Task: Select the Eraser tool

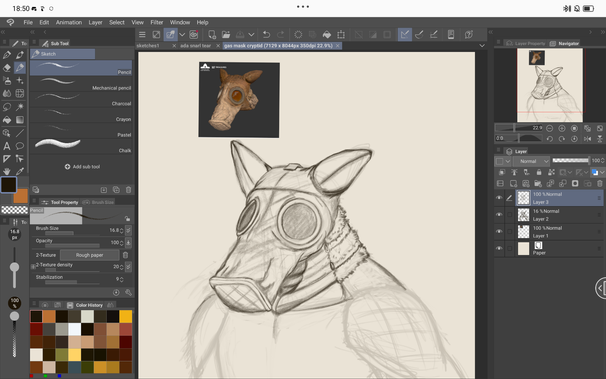Action: [7, 68]
